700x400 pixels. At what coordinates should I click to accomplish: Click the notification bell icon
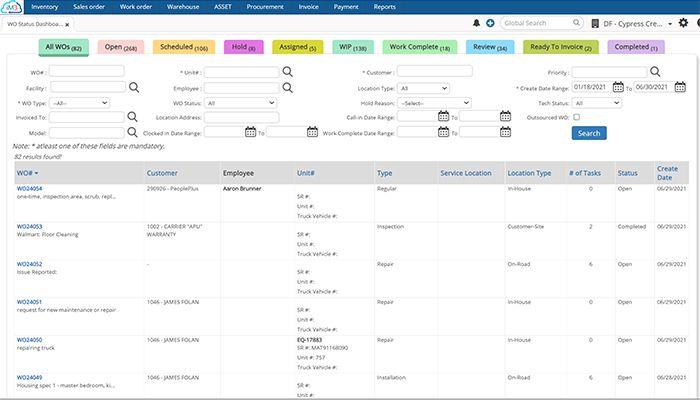[x=476, y=23]
